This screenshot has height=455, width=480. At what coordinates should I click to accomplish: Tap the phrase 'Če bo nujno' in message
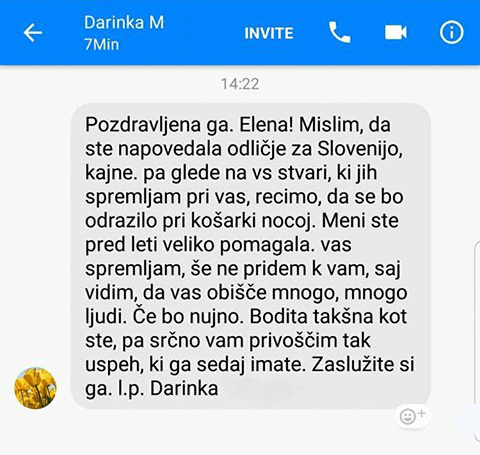188,316
